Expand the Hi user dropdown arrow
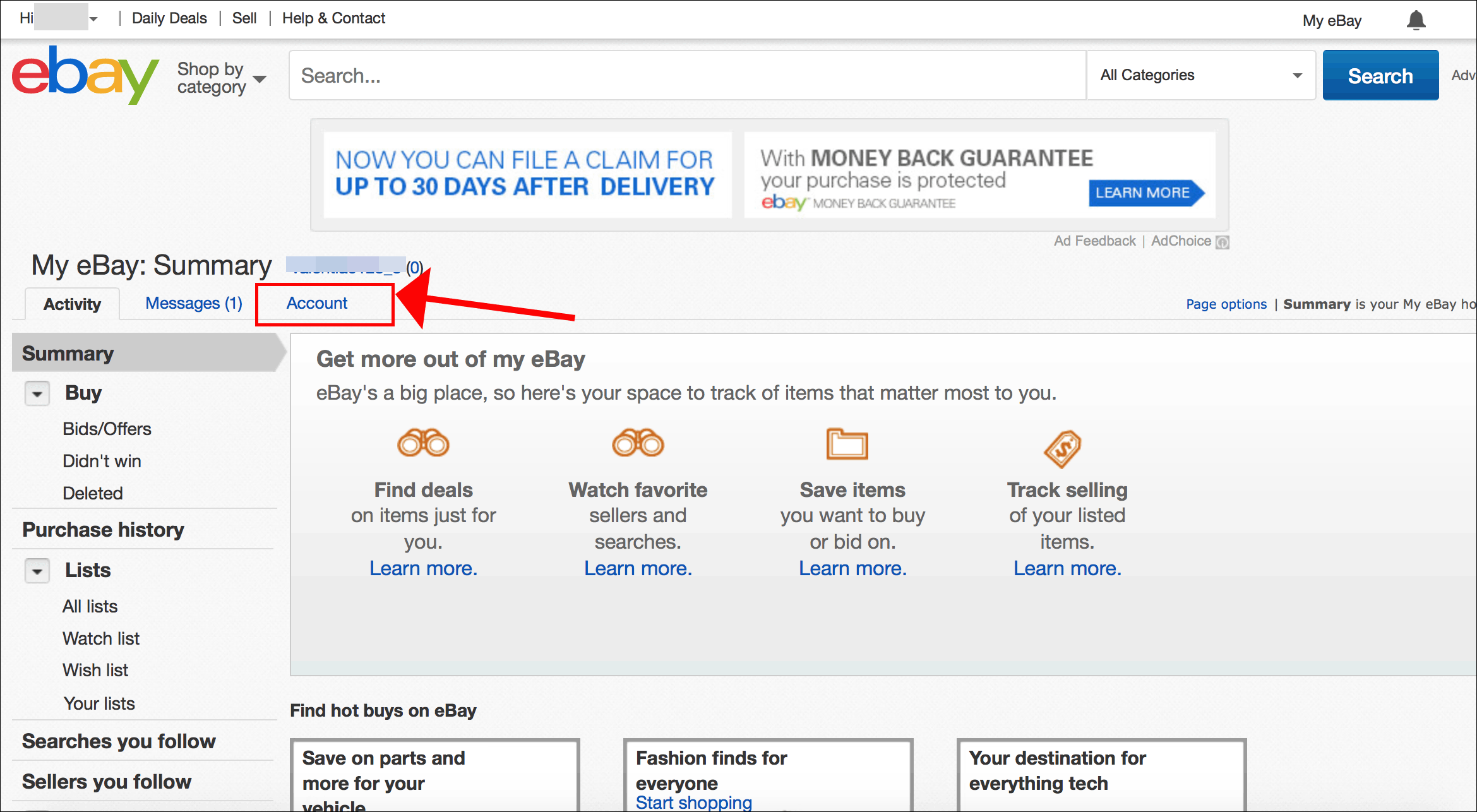Viewport: 1477px width, 812px height. pos(93,19)
